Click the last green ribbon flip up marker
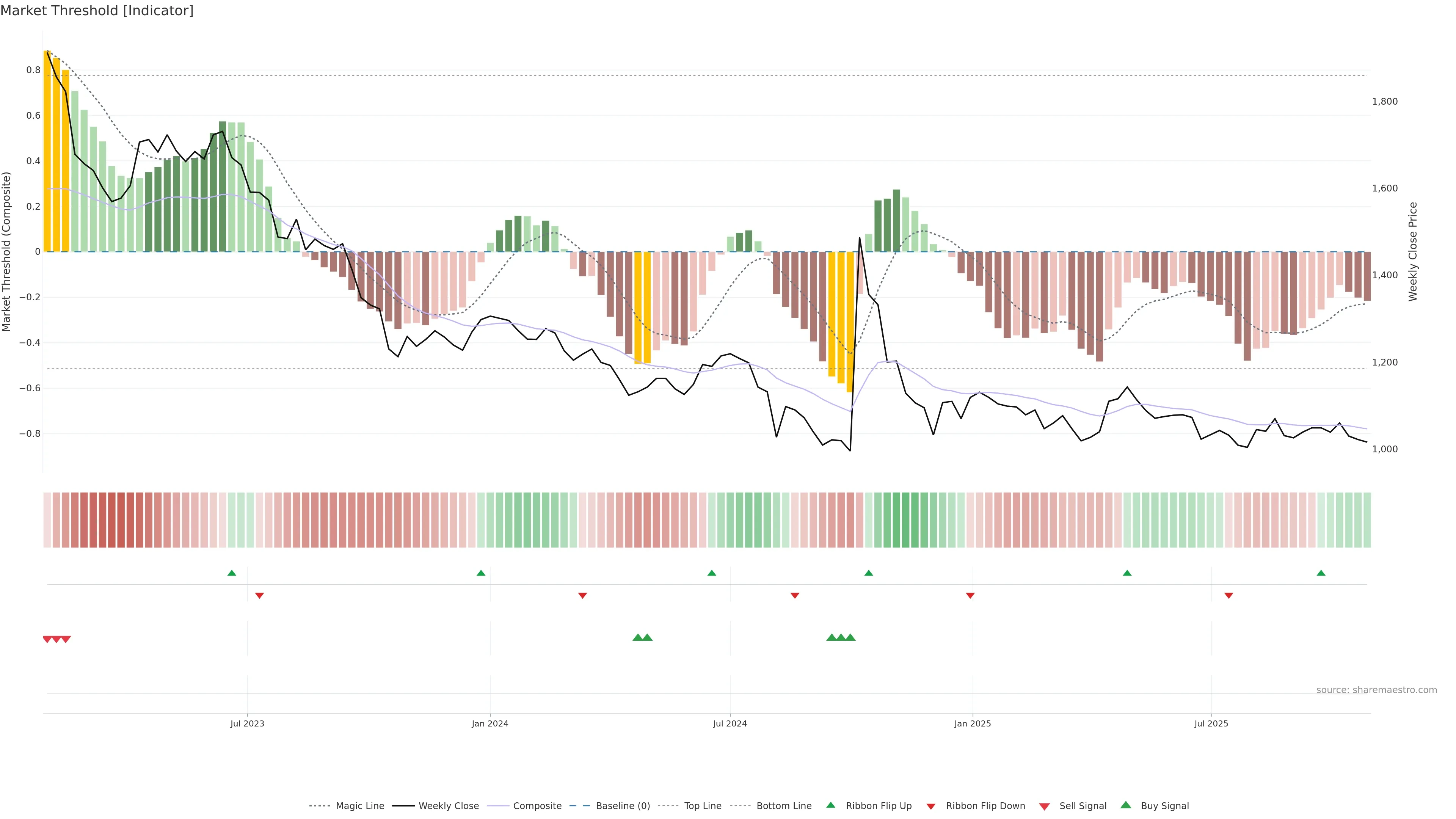Image resolution: width=1456 pixels, height=819 pixels. [1321, 573]
